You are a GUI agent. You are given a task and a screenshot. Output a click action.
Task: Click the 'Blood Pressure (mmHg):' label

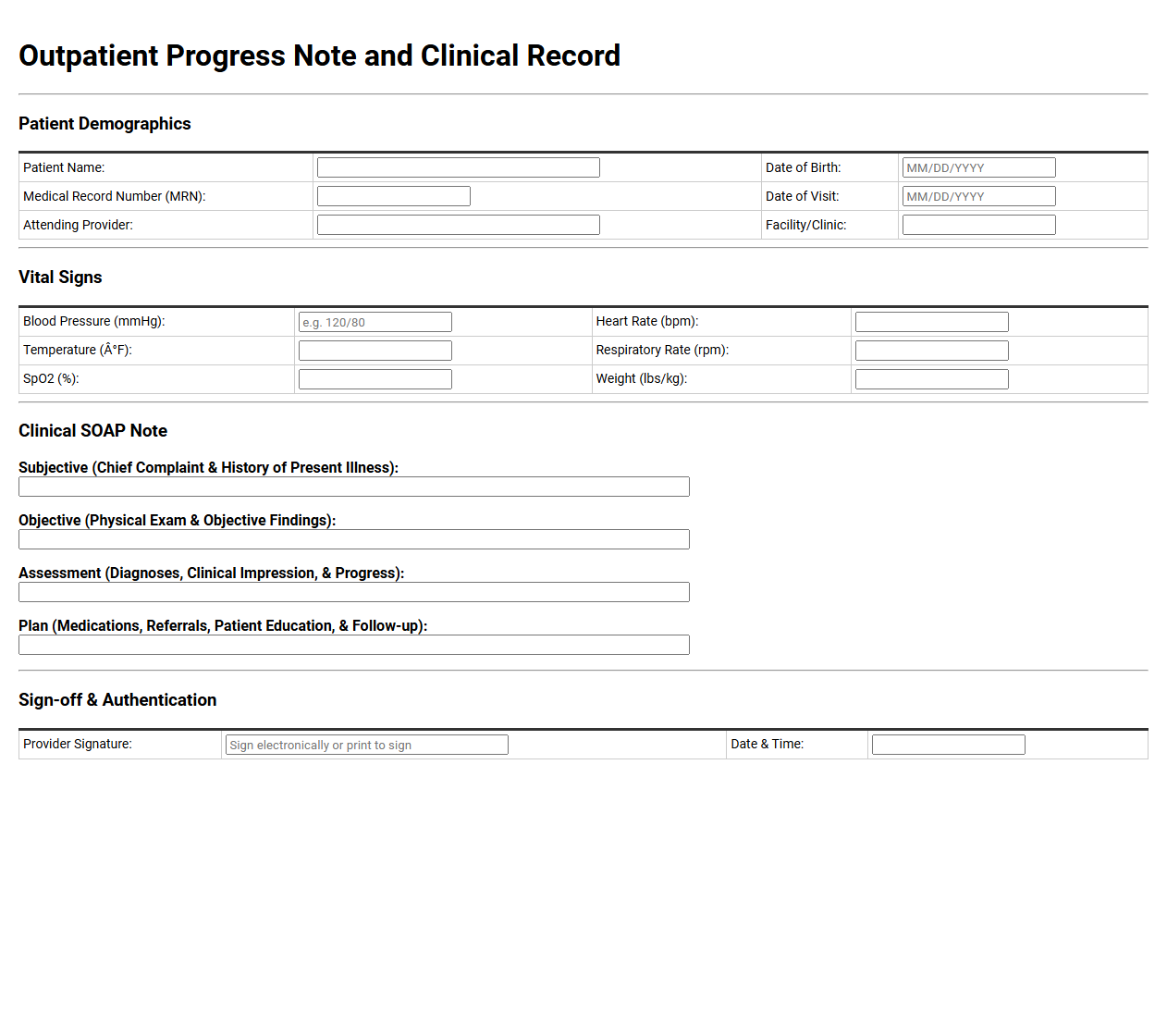pyautogui.click(x=93, y=321)
